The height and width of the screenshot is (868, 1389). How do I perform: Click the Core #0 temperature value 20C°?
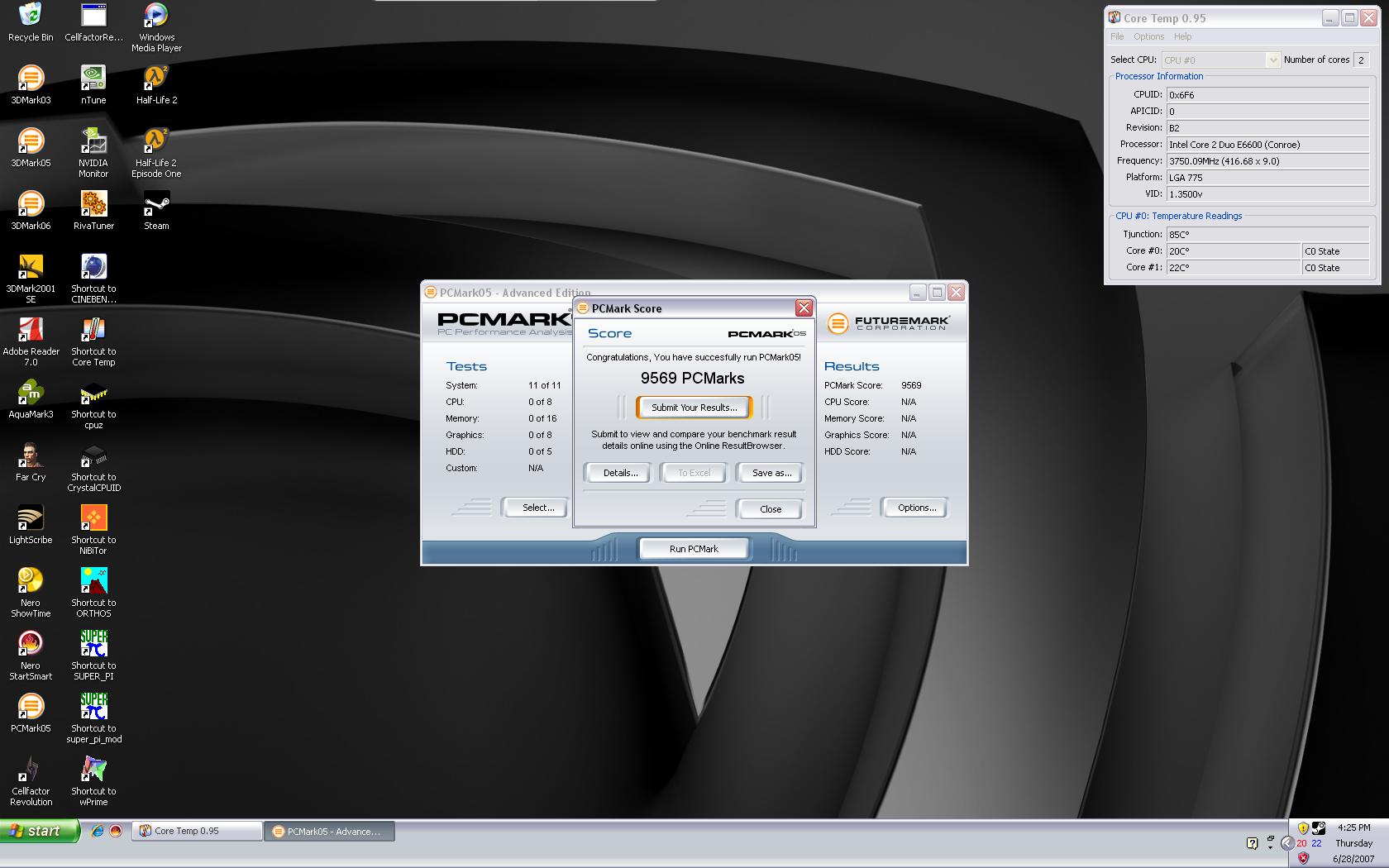(x=1234, y=251)
